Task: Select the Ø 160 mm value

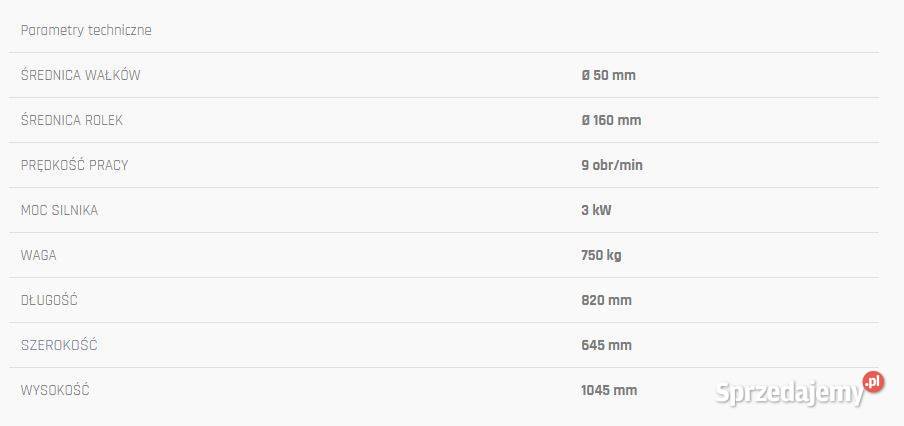Action: tap(611, 120)
